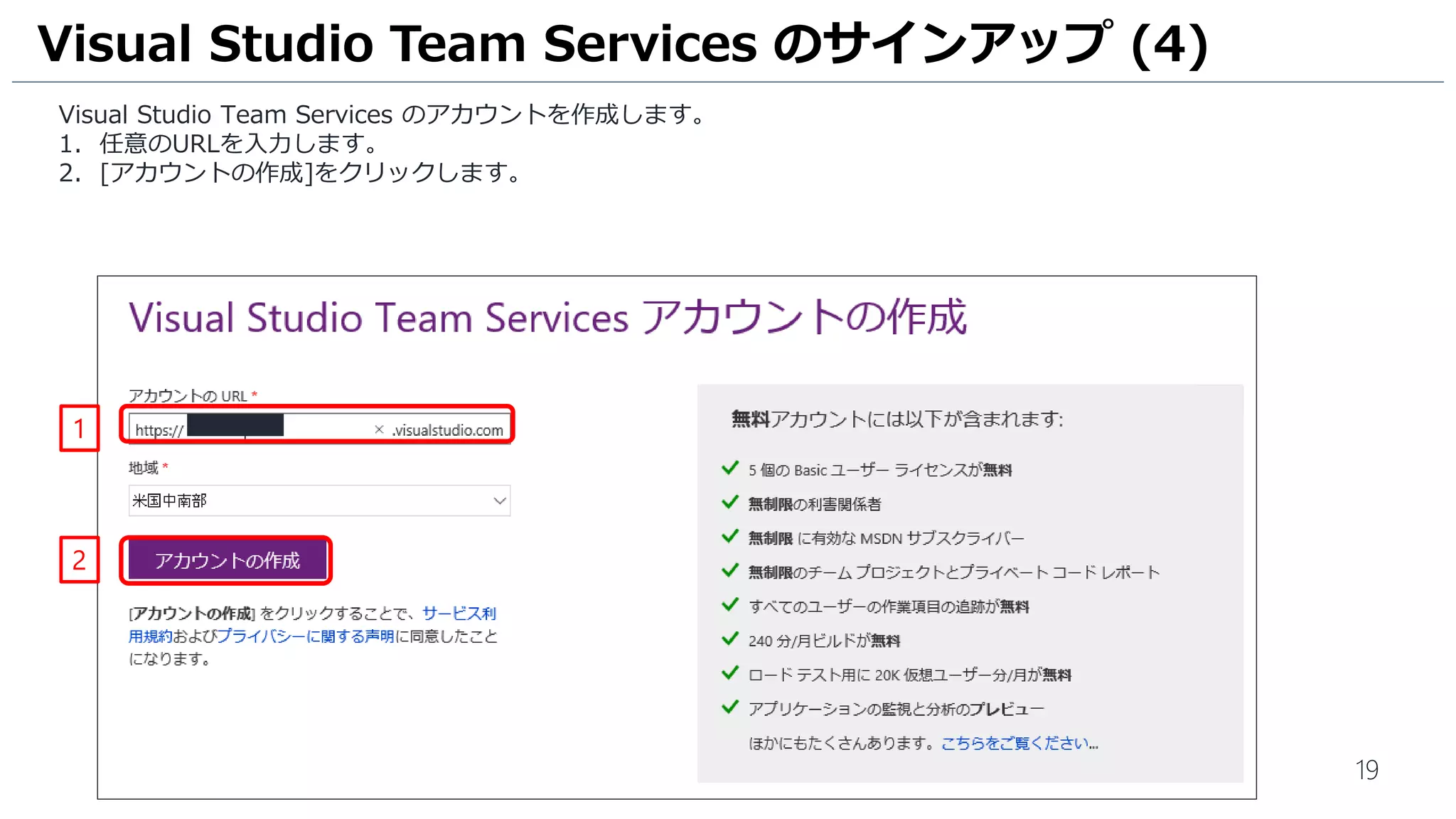Click the checkmark beside 240 分/月ビルドが無料

pyautogui.click(x=730, y=639)
